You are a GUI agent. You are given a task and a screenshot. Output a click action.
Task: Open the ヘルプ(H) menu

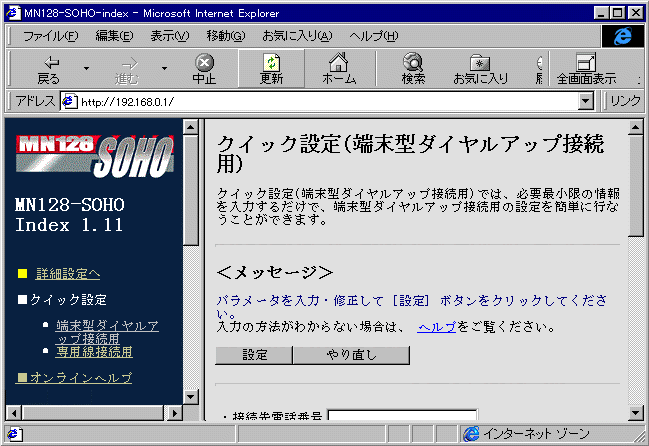(373, 36)
